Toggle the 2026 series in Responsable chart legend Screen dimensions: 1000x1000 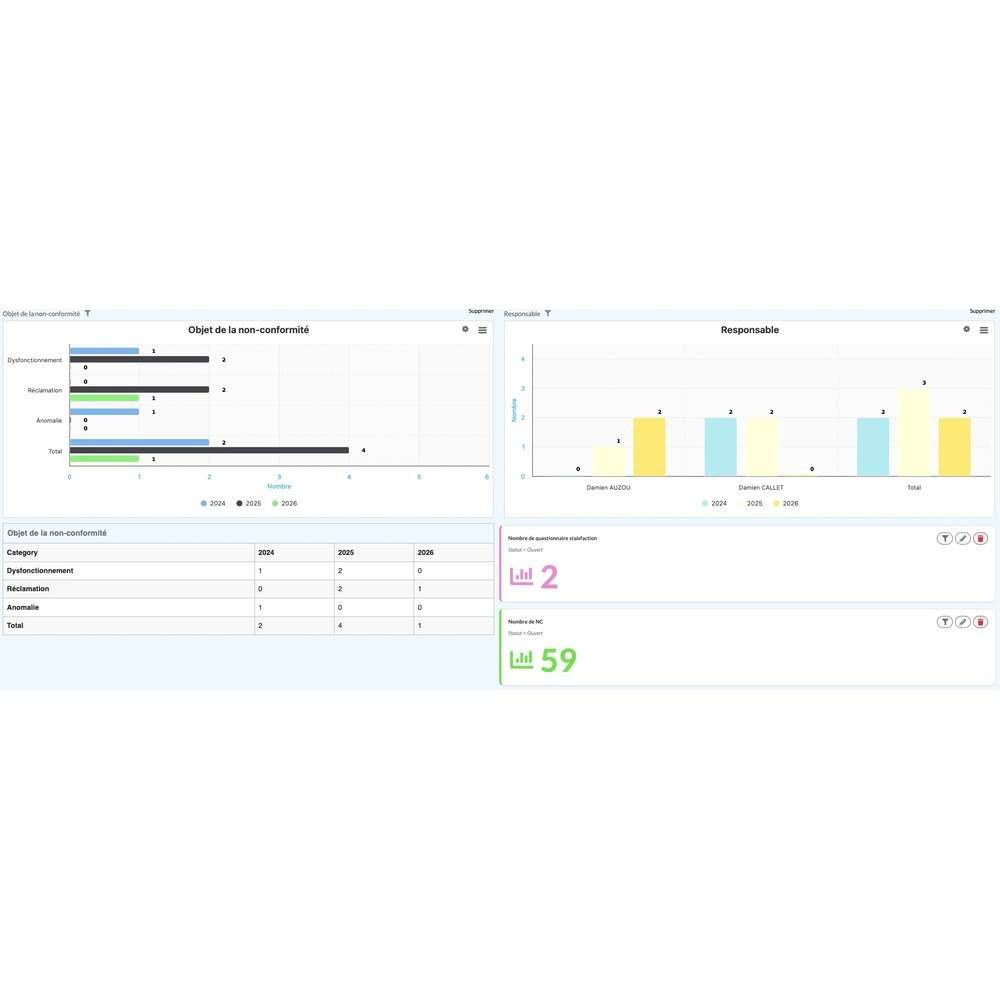[x=786, y=503]
